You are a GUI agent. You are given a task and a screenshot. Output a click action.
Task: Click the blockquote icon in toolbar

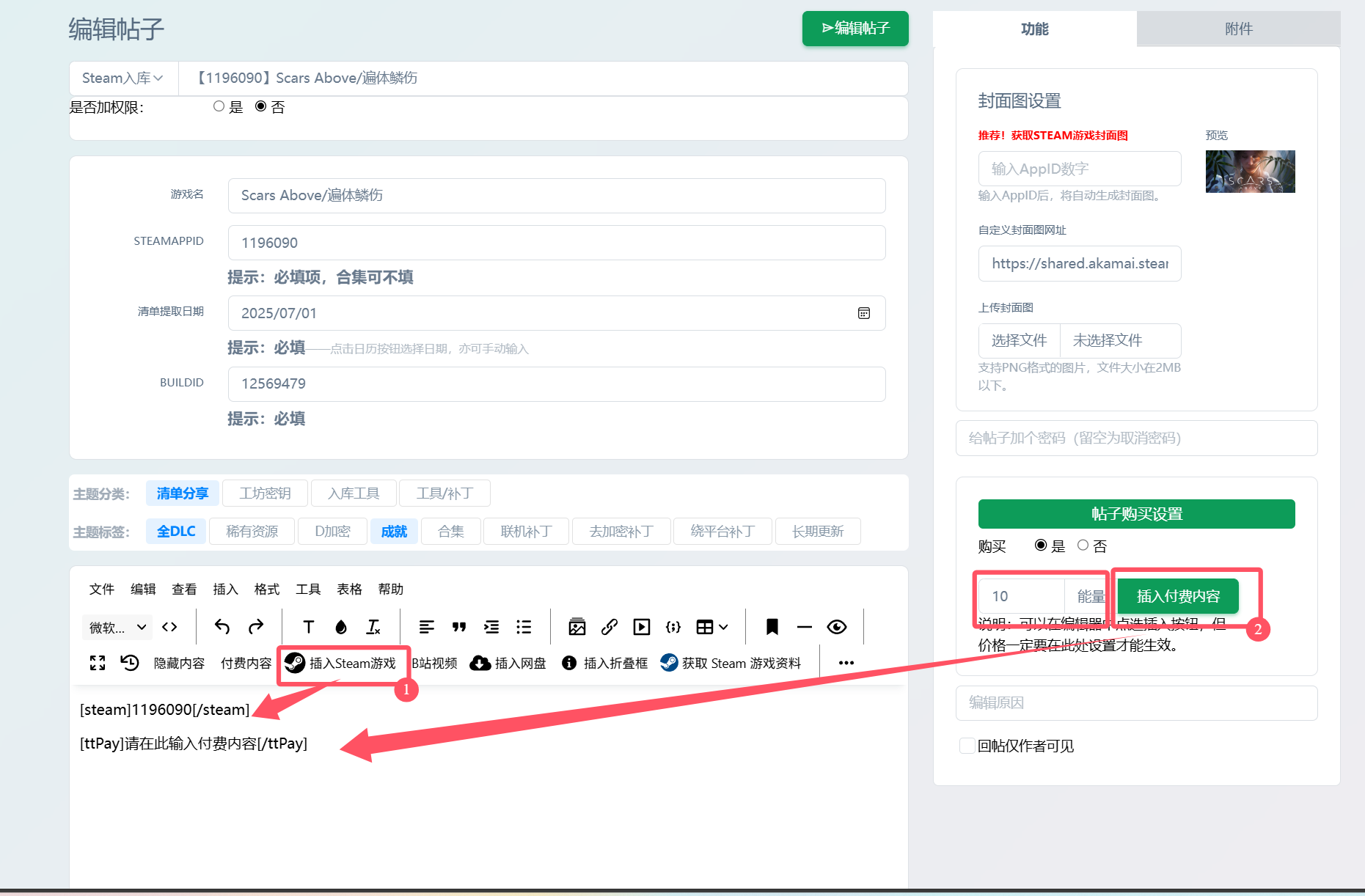[x=459, y=627]
